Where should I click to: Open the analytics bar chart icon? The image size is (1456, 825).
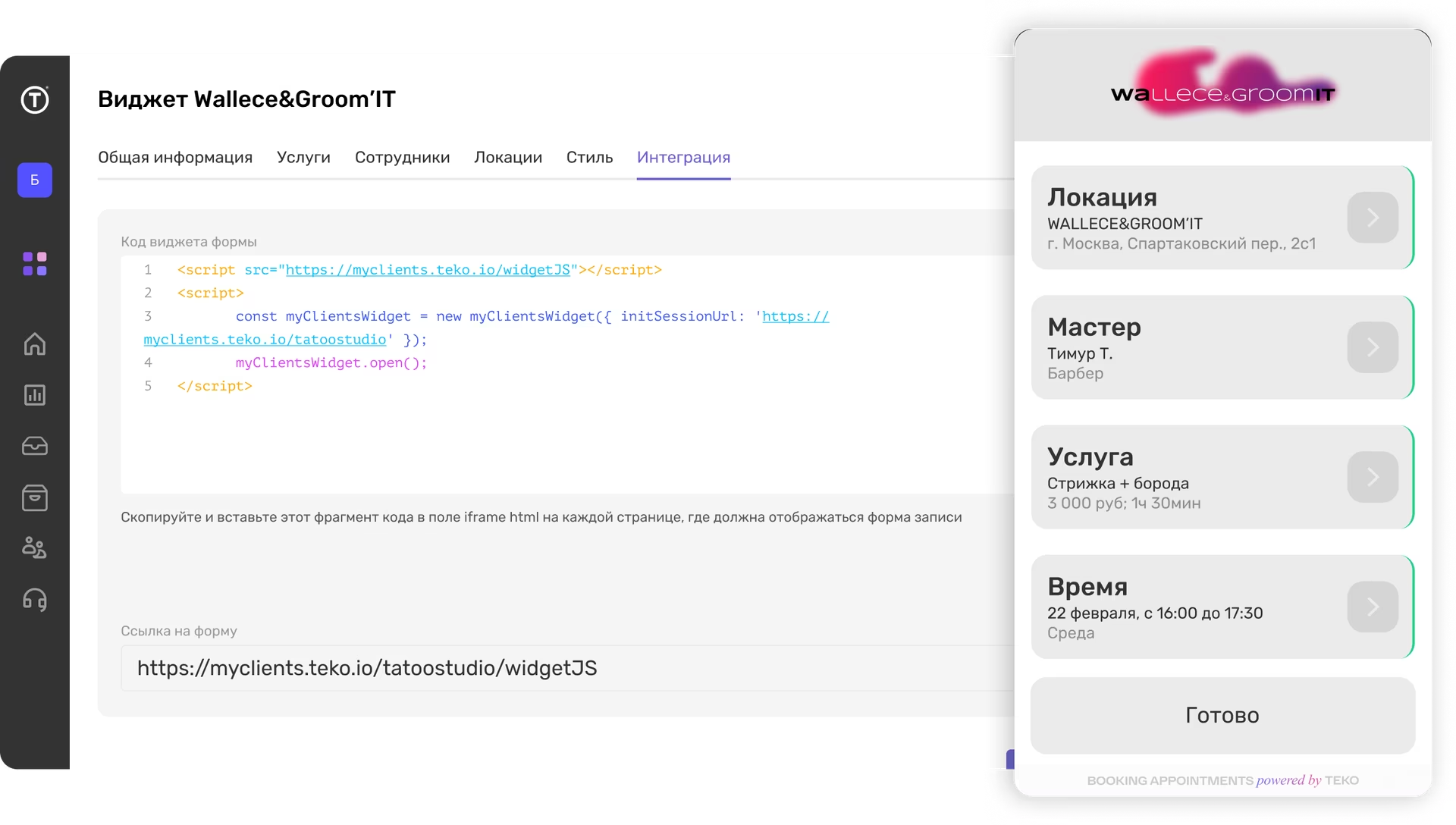(34, 395)
